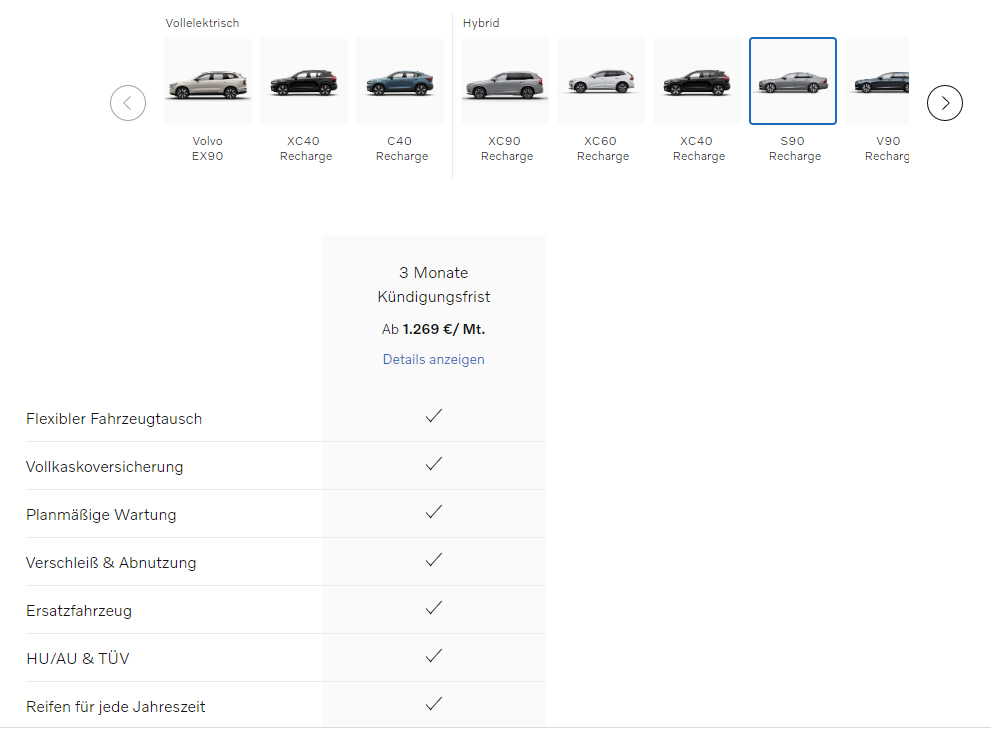The image size is (991, 754).
Task: Click the checkmark for Vollkaskoversicherung
Action: [x=434, y=464]
